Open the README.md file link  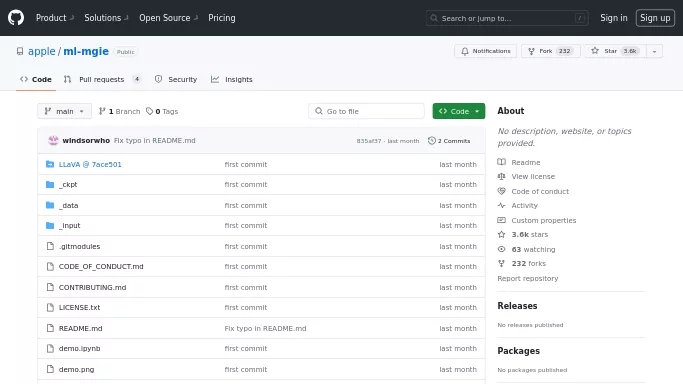click(81, 328)
